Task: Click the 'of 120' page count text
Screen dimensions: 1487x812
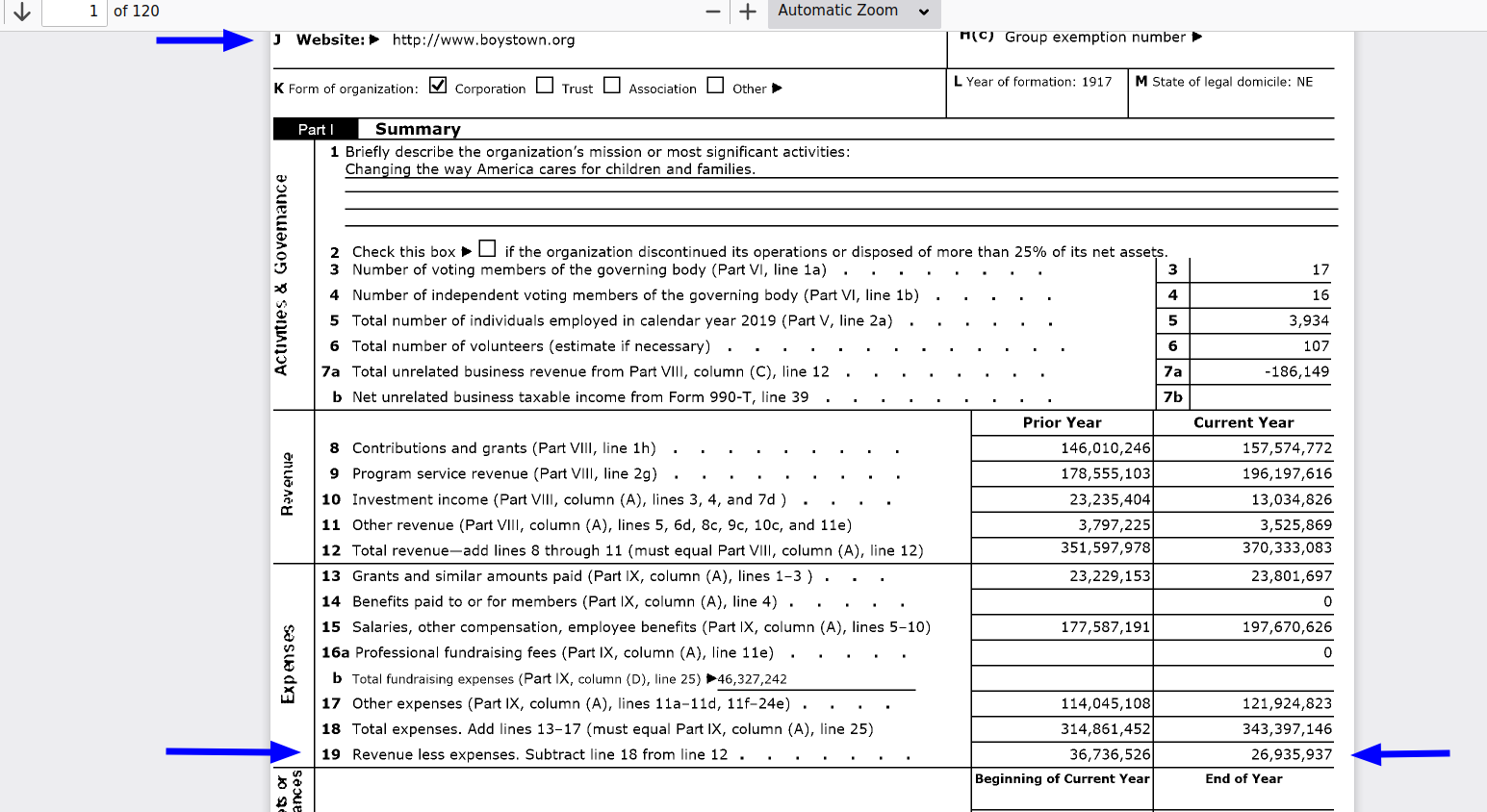Action: click(137, 12)
